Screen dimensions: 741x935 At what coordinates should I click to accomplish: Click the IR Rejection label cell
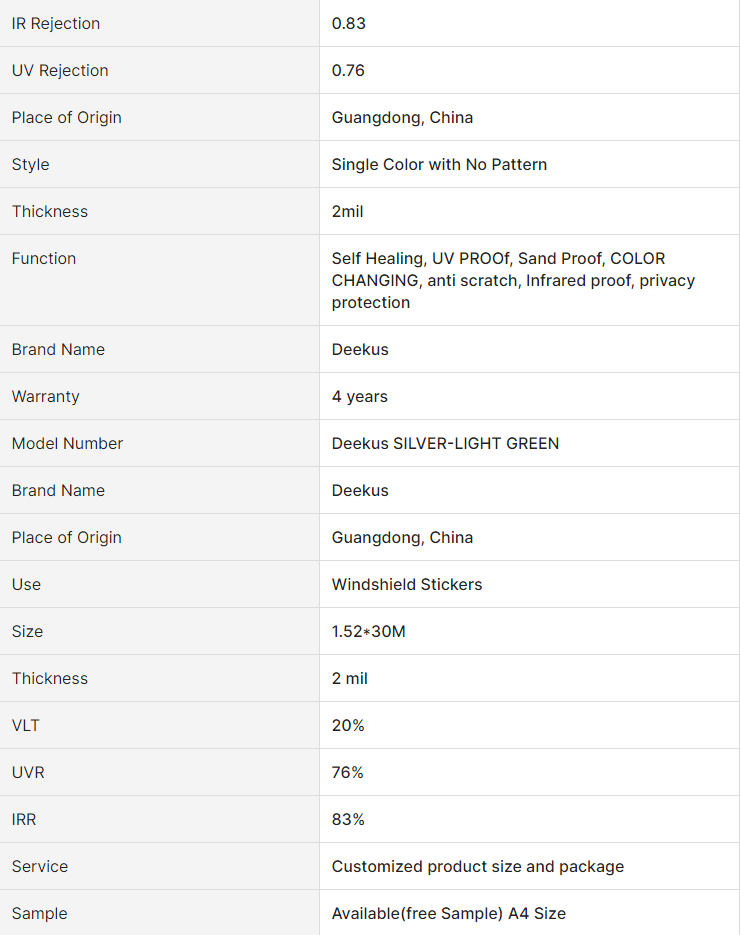pos(159,23)
